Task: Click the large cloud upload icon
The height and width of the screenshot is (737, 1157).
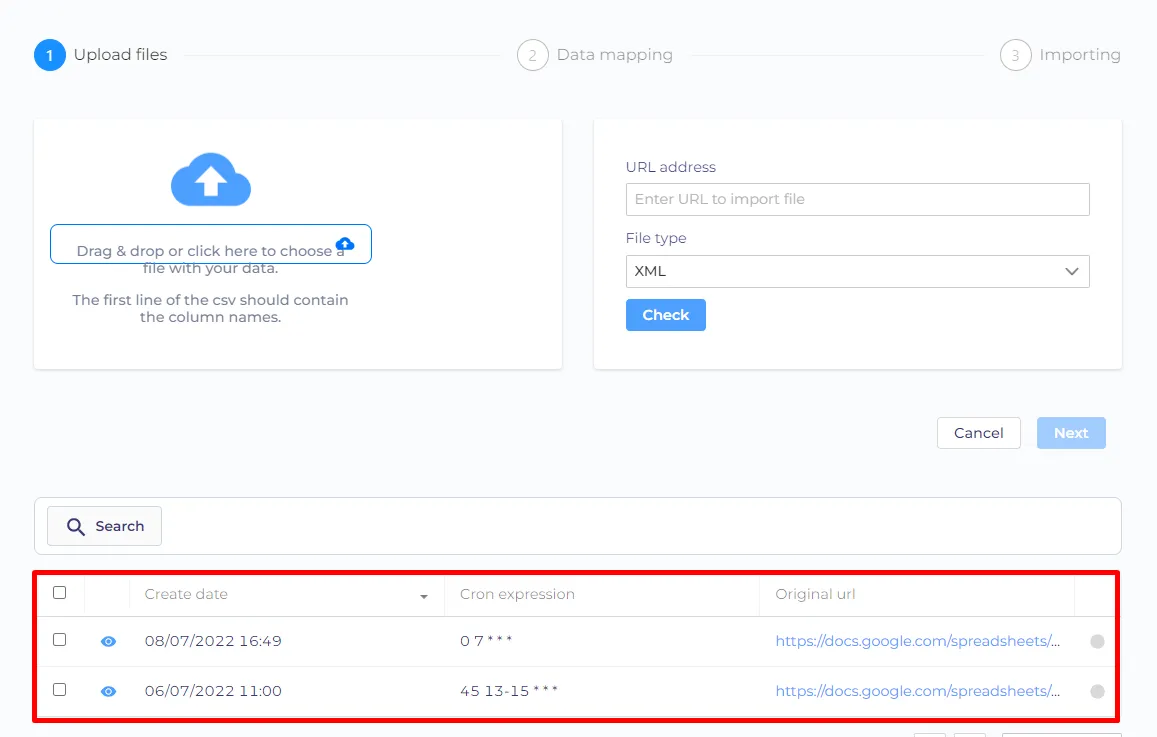Action: [211, 179]
